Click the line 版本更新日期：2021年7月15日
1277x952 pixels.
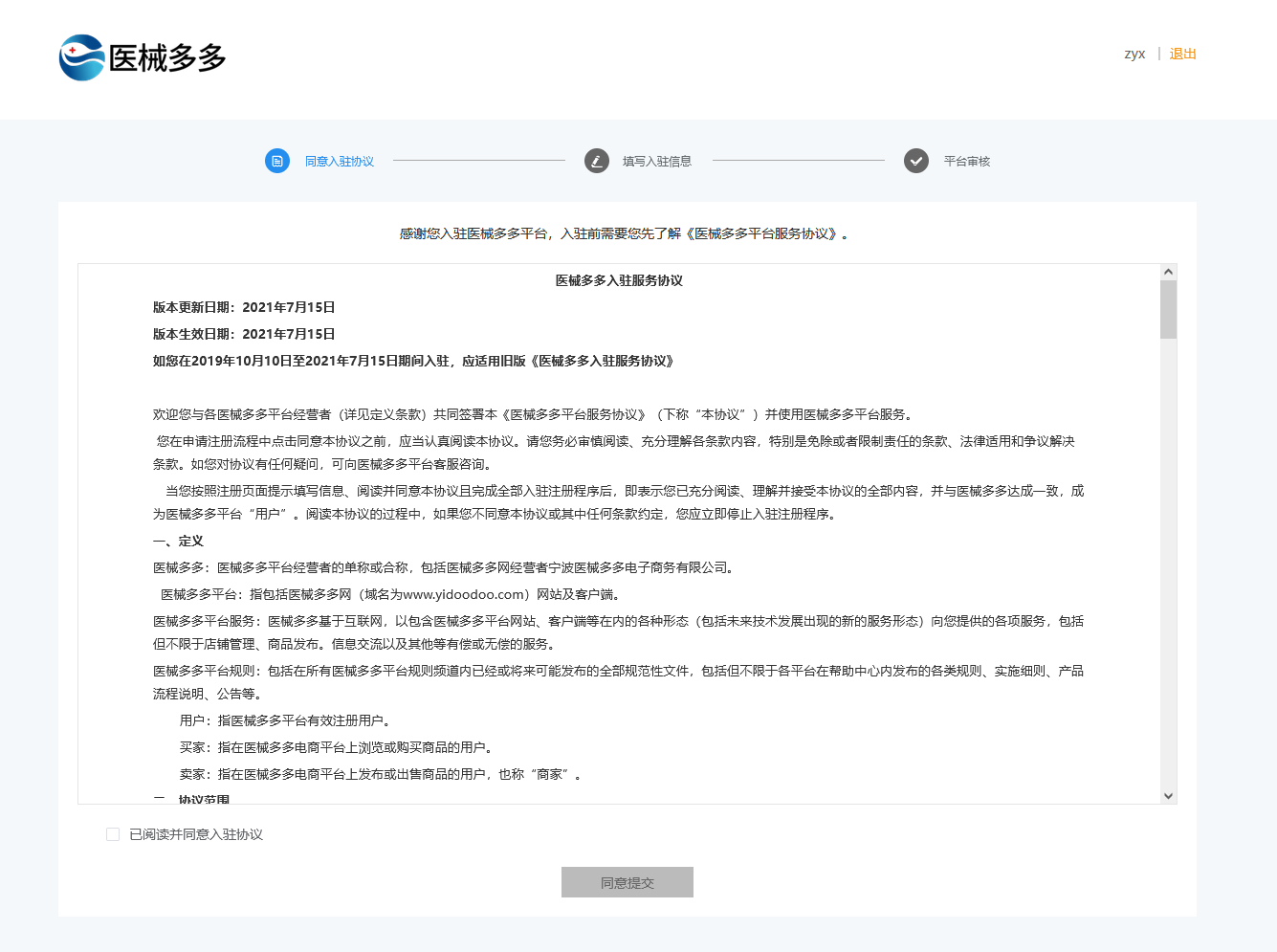coord(244,307)
